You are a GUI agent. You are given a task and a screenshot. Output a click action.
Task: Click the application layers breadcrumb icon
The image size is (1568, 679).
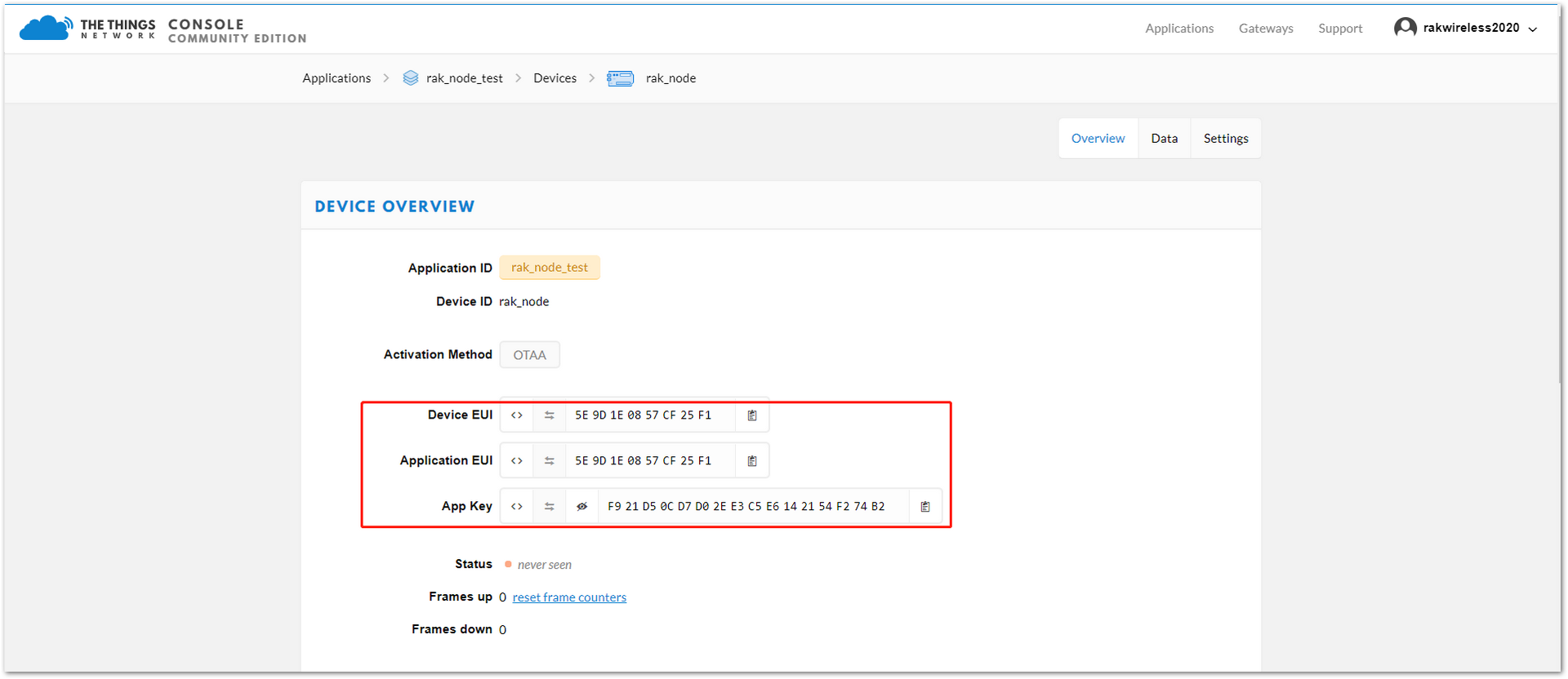coord(411,78)
